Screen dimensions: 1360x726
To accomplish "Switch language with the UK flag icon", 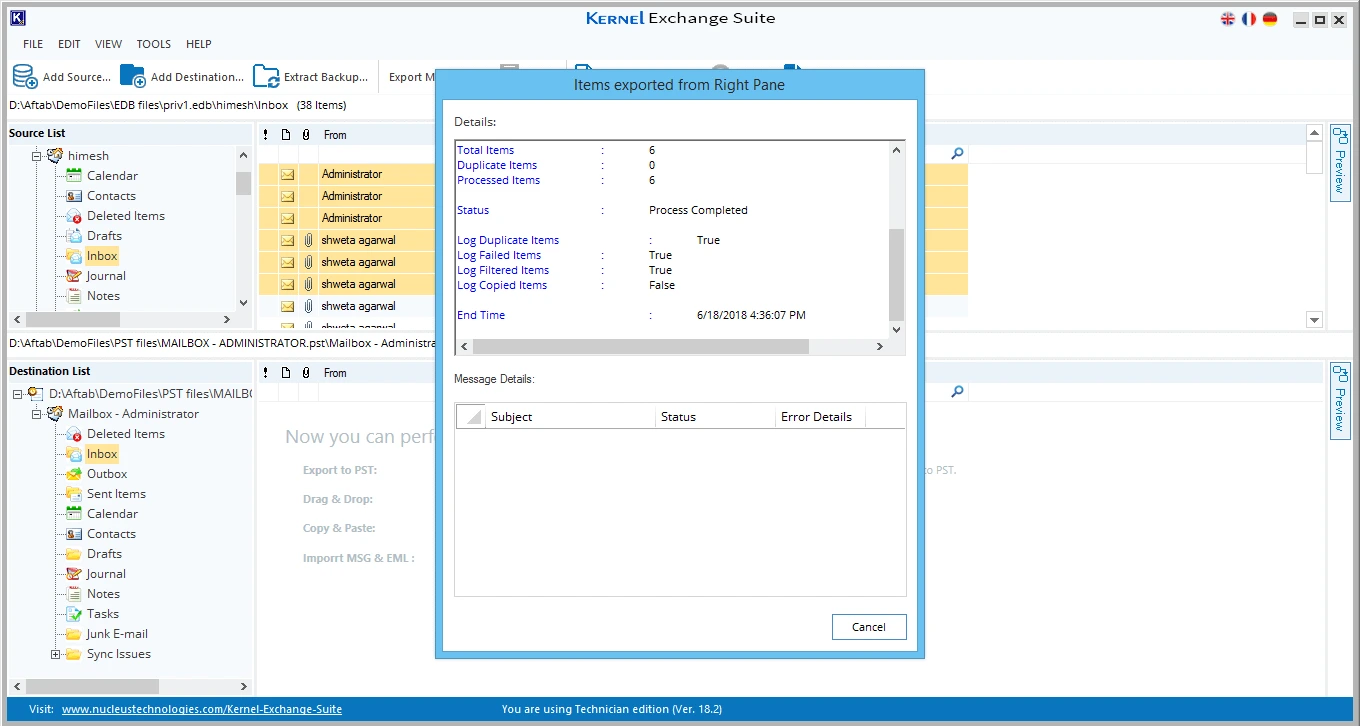I will click(x=1228, y=19).
